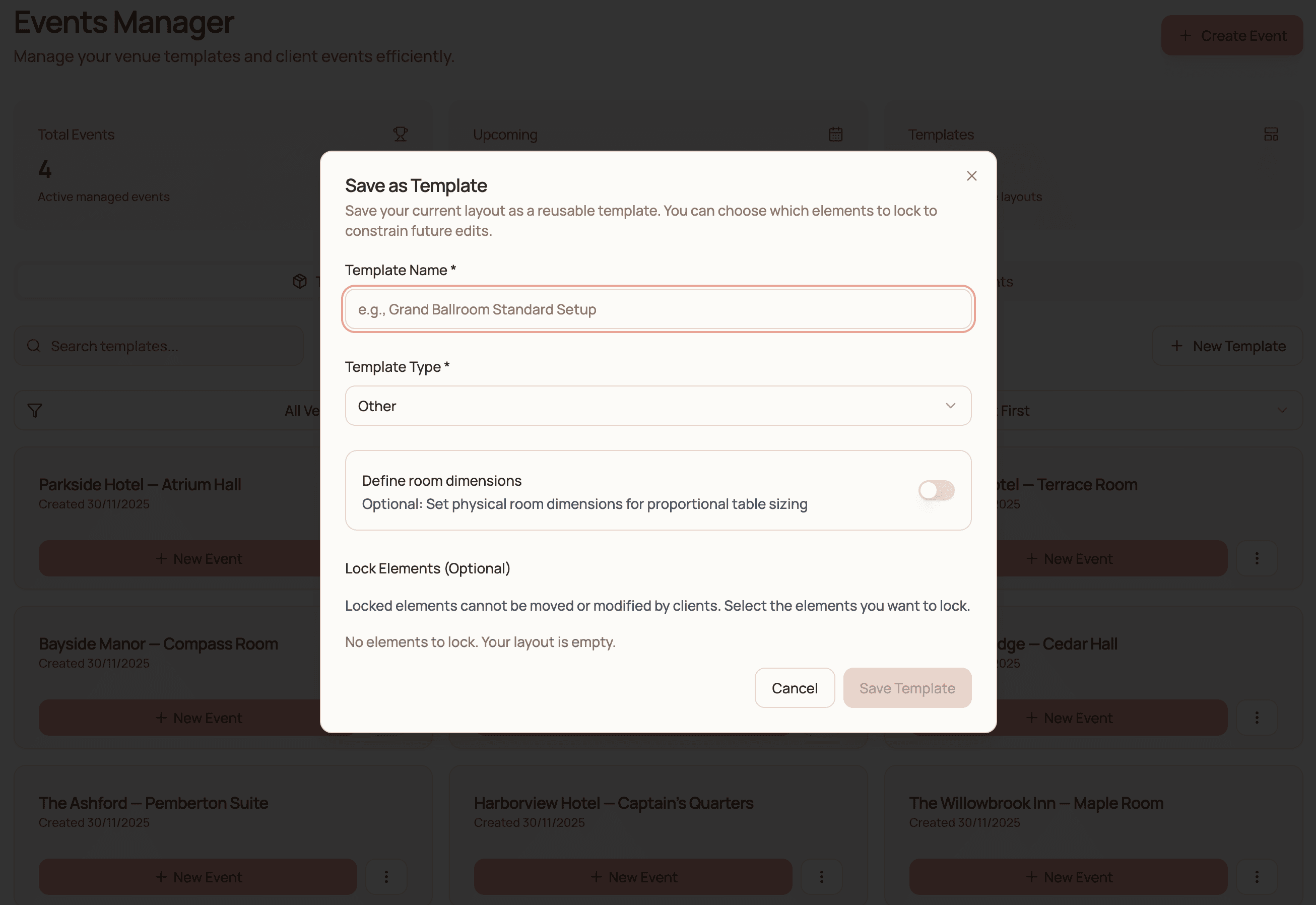Click the Create Event button
The height and width of the screenshot is (905, 1316).
click(x=1231, y=35)
